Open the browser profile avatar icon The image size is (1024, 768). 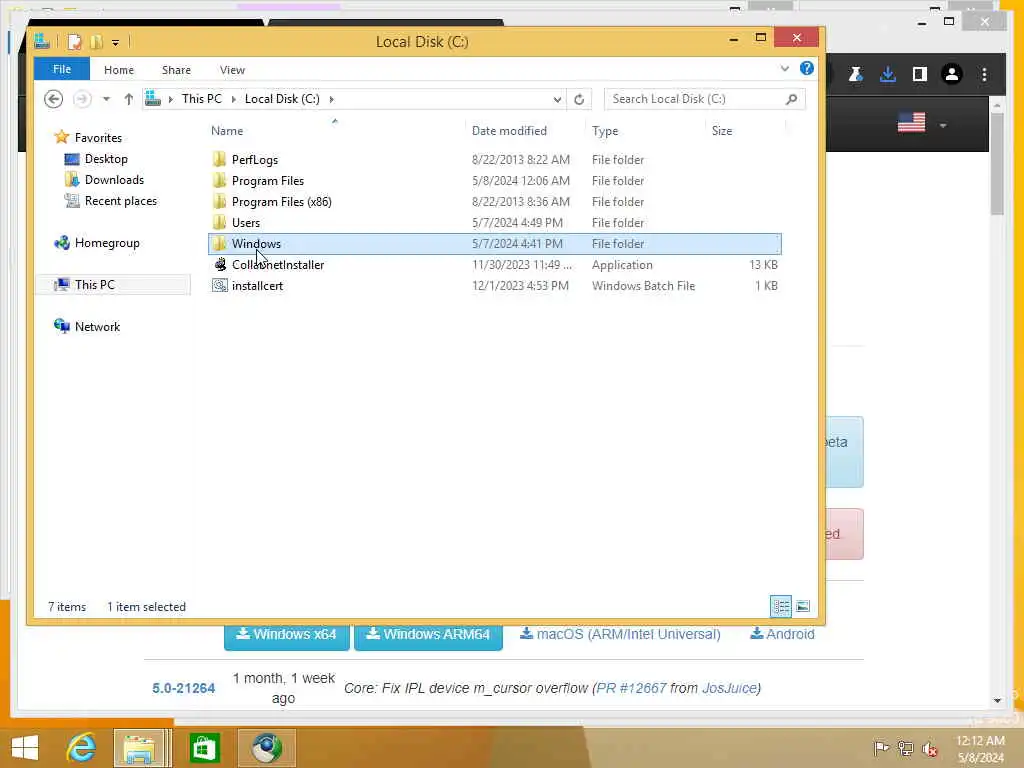952,74
